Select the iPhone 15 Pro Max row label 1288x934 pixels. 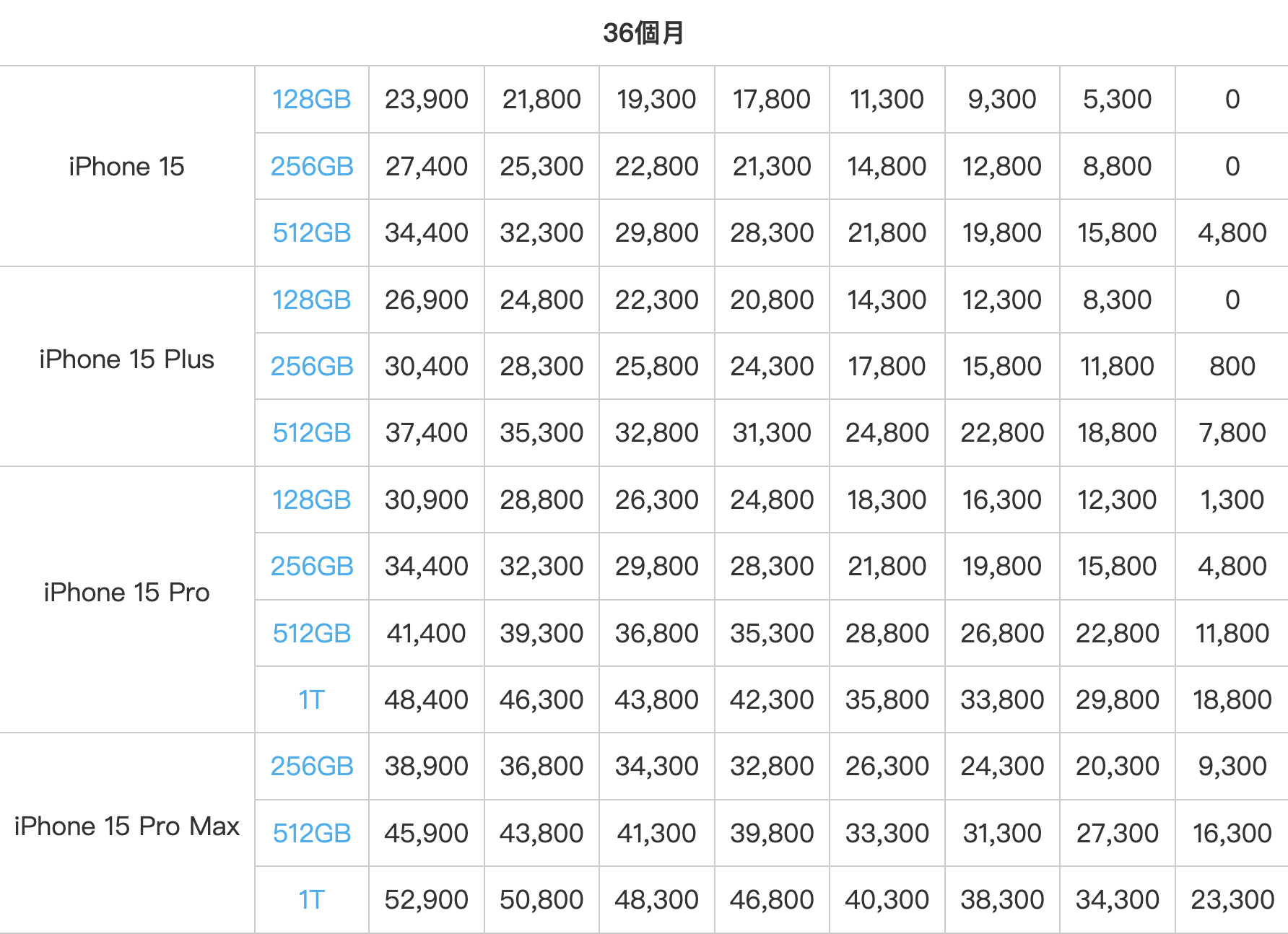point(126,826)
